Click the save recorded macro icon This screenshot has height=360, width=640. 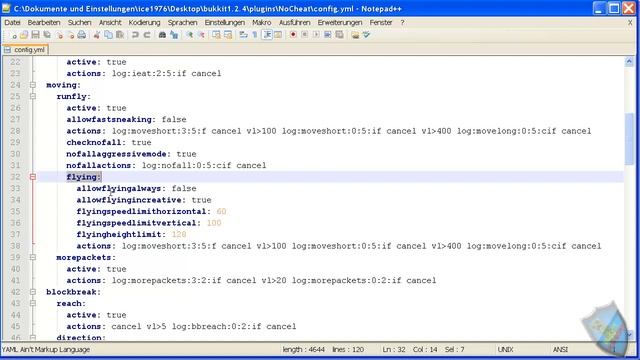click(339, 35)
